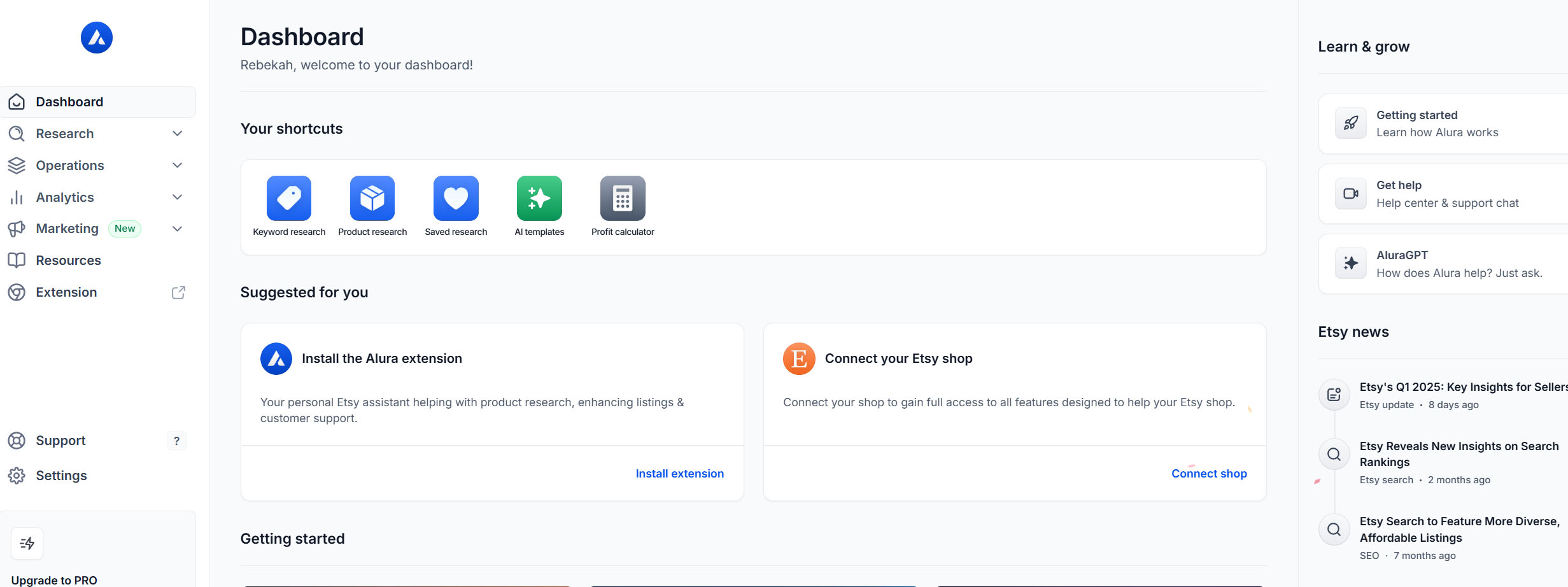
Task: Open AI templates sparkle icon
Action: coord(539,198)
